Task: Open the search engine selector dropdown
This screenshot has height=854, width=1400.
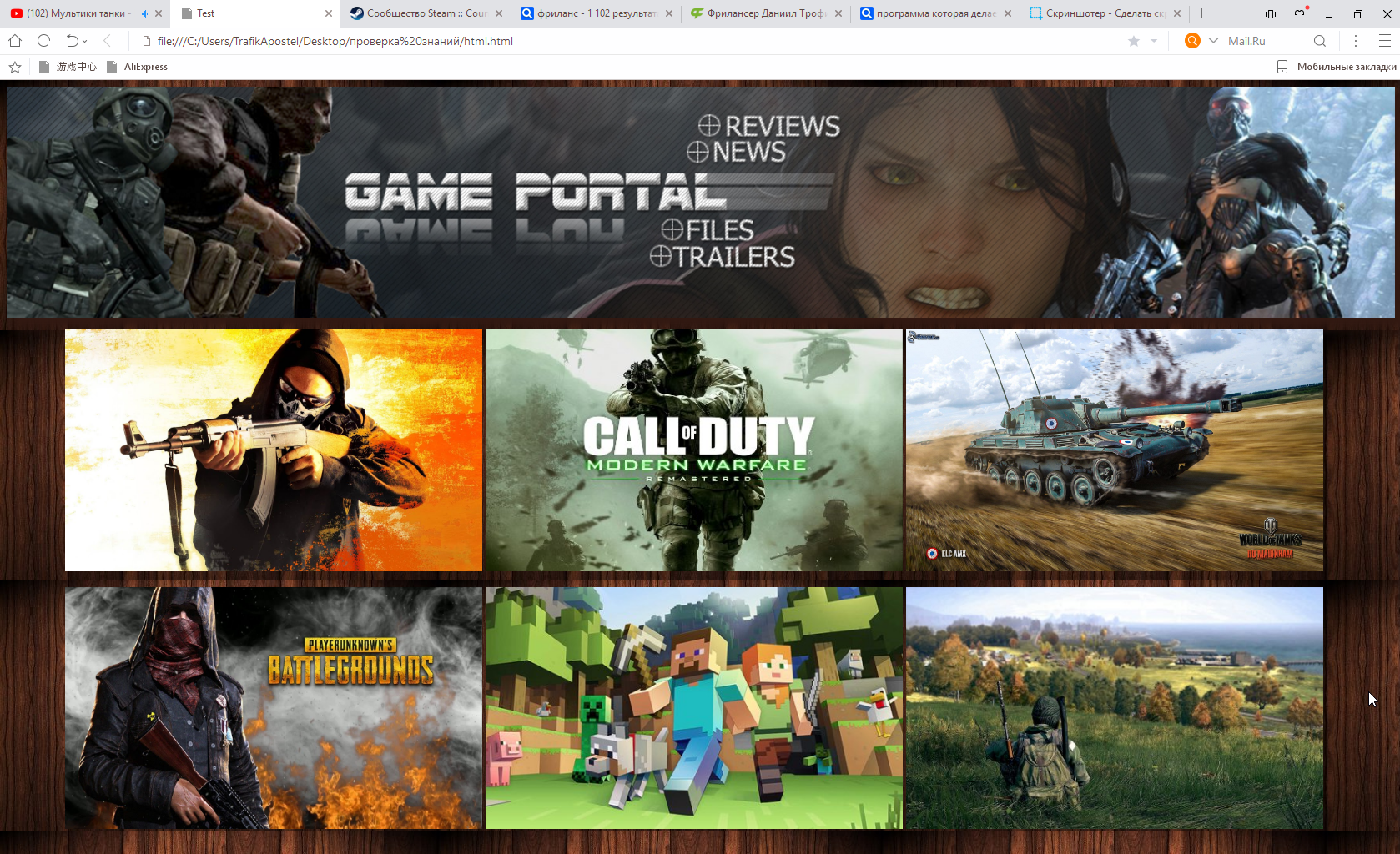Action: 1213,41
